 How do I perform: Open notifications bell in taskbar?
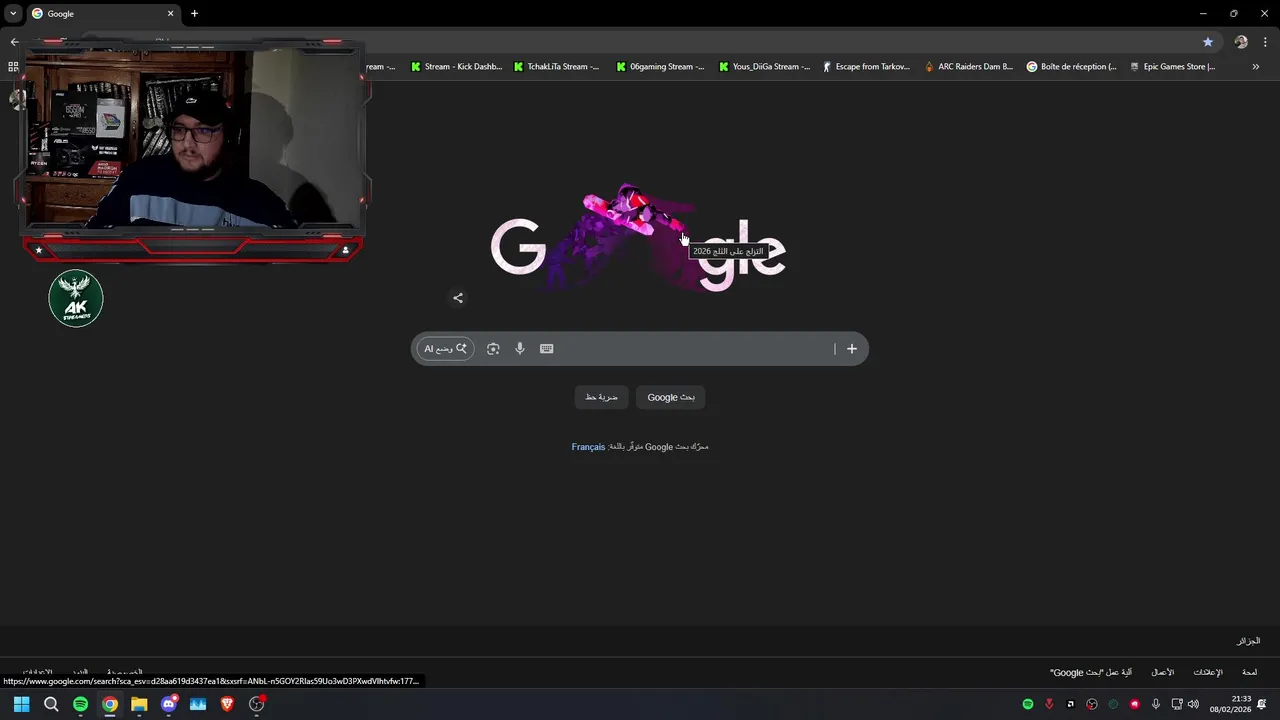click(x=1262, y=704)
